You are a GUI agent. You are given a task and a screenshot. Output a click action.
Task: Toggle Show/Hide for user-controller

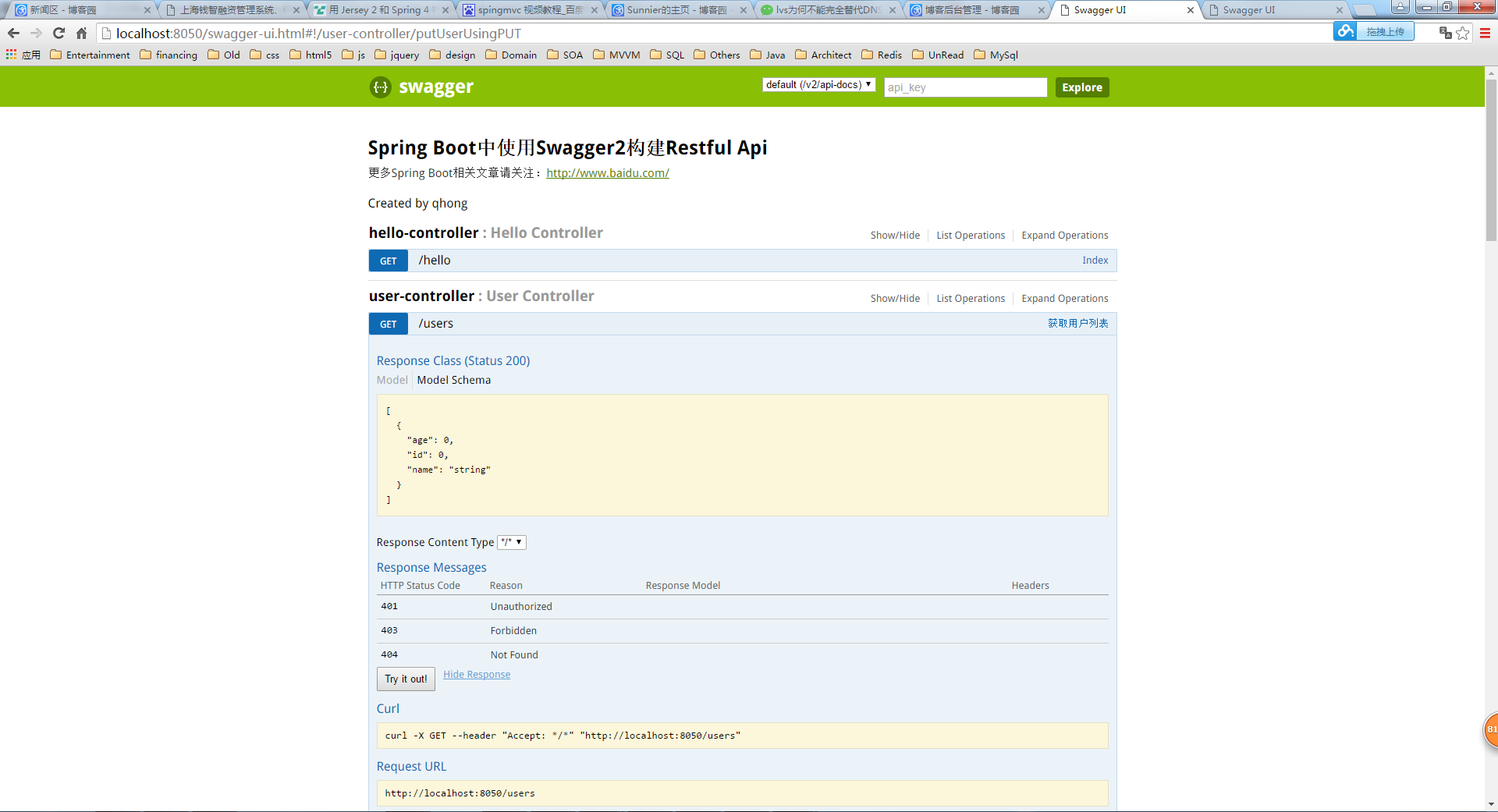[895, 298]
